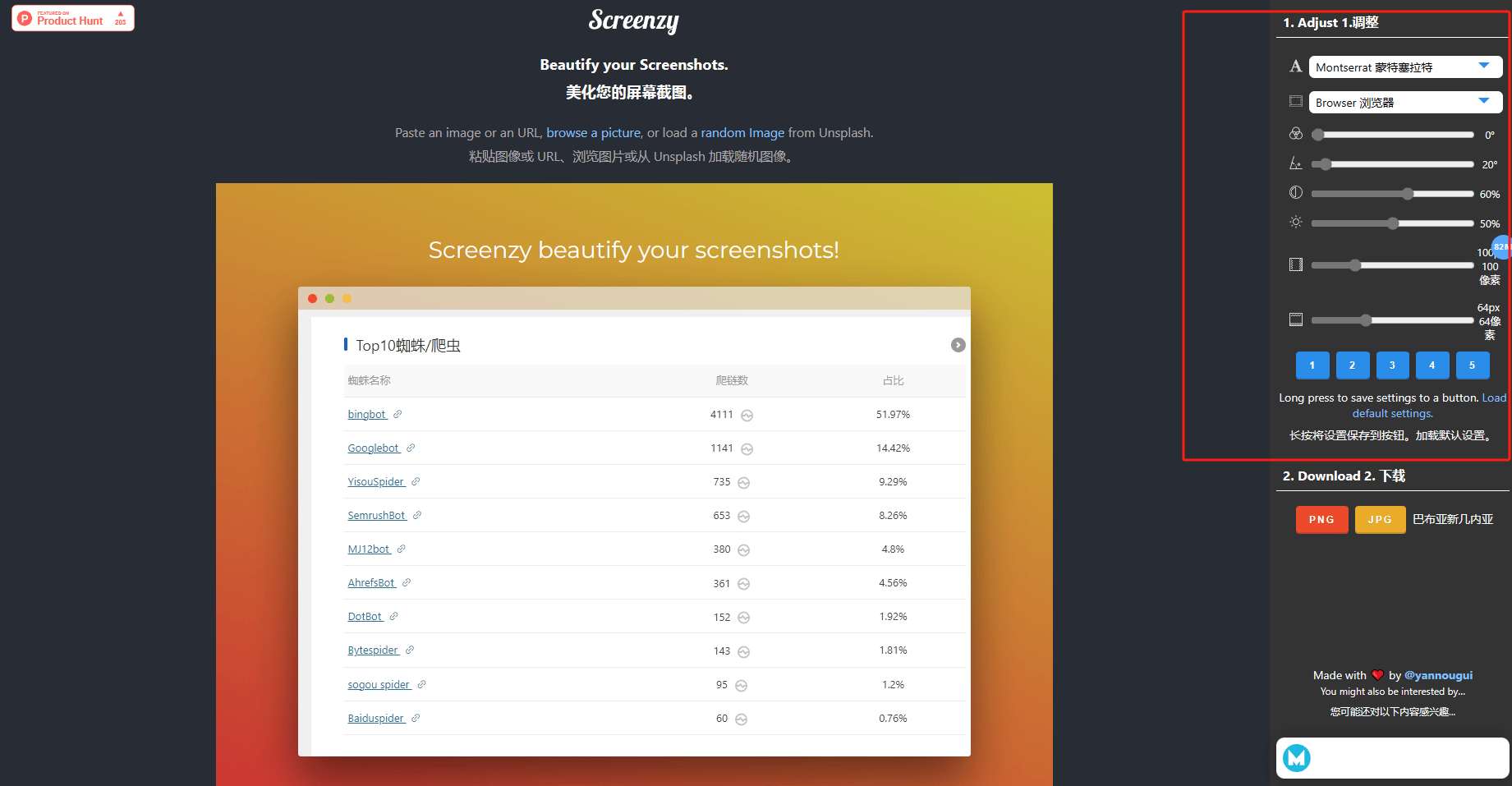Viewport: 1512px width, 786px height.
Task: Click the yellow dot in browser frame
Action: pyautogui.click(x=347, y=299)
